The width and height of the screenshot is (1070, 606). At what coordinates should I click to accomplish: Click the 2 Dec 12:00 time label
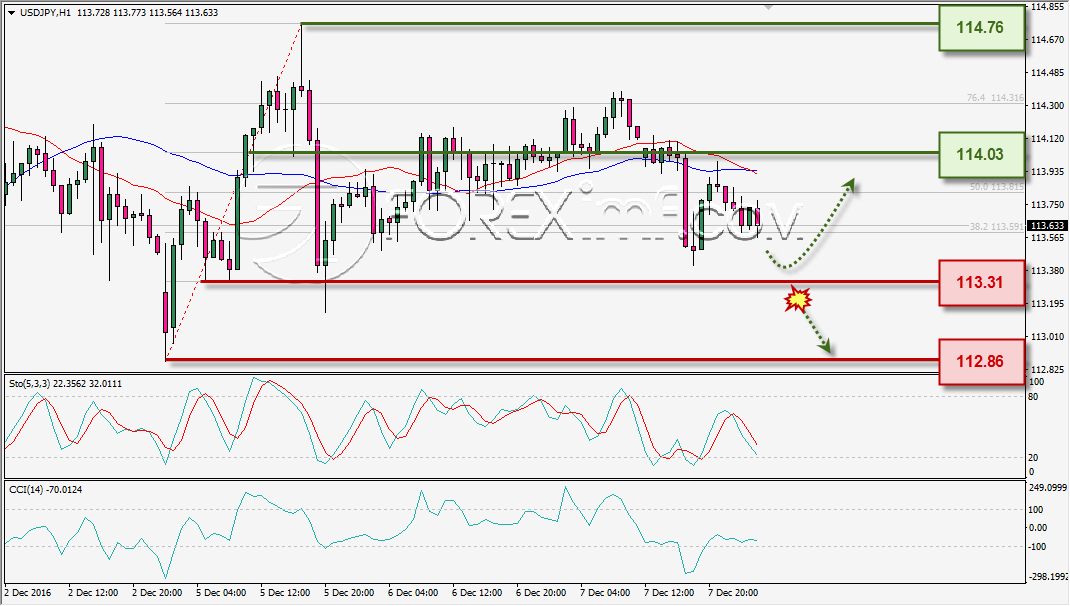93,592
